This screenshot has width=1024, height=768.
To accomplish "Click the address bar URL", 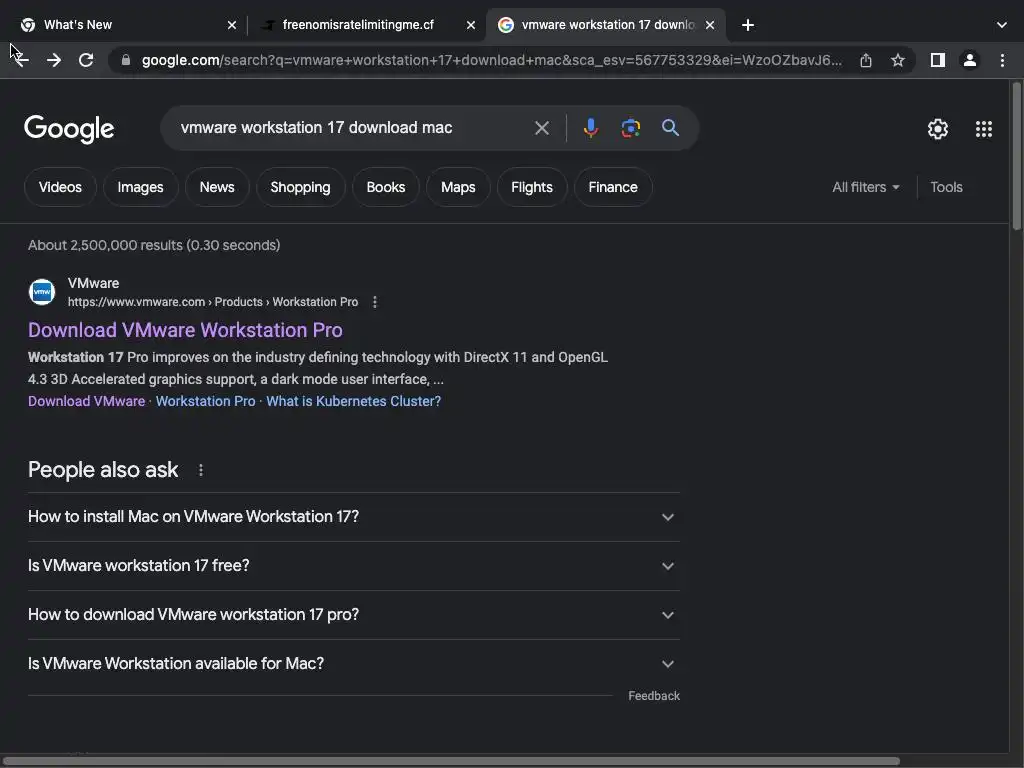I will tap(492, 60).
